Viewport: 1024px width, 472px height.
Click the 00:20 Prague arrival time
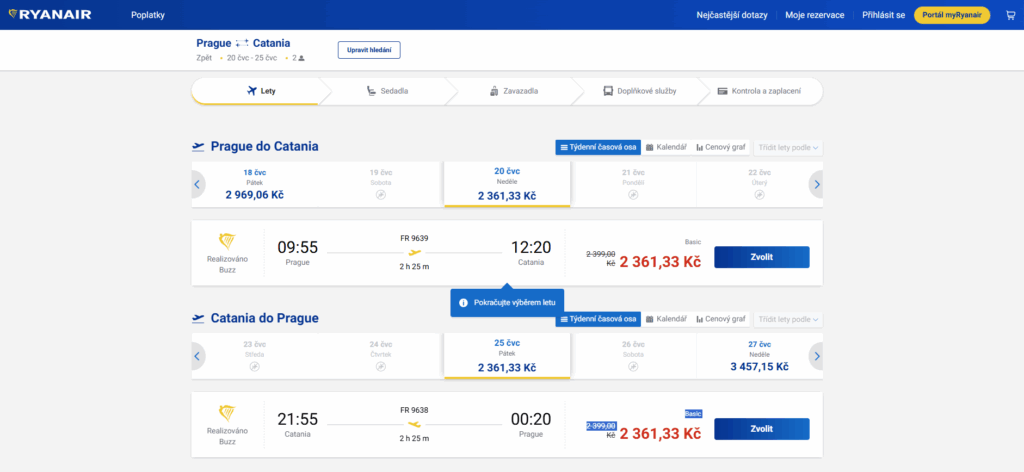click(531, 419)
